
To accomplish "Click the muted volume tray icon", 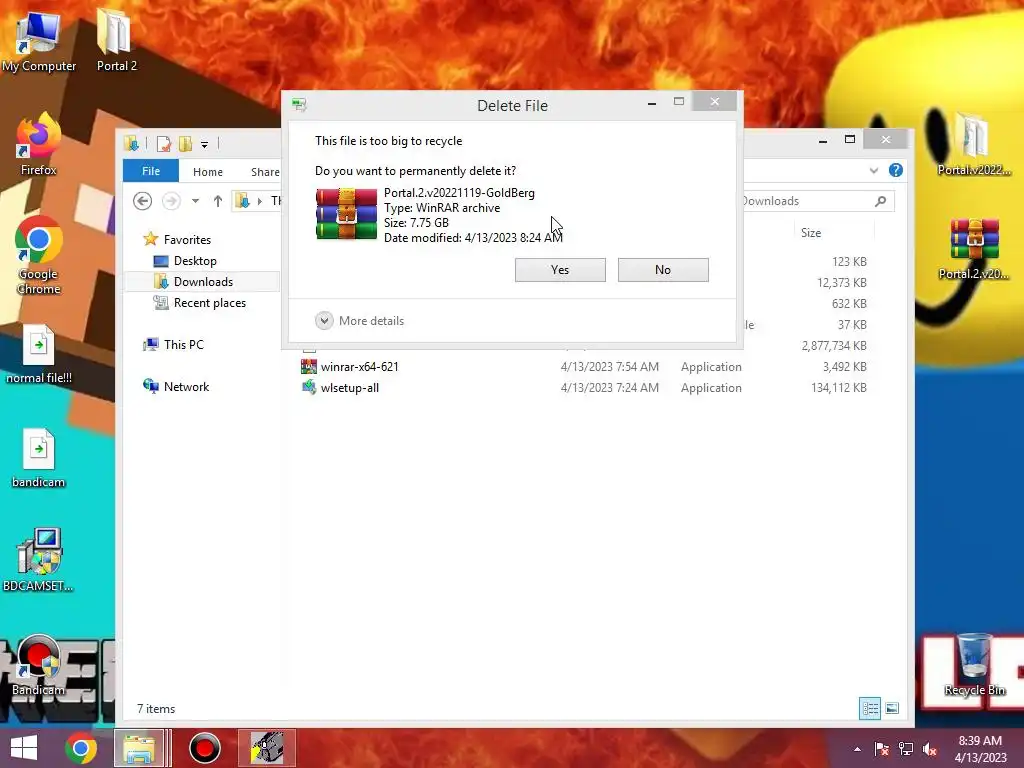I will pos(930,749).
